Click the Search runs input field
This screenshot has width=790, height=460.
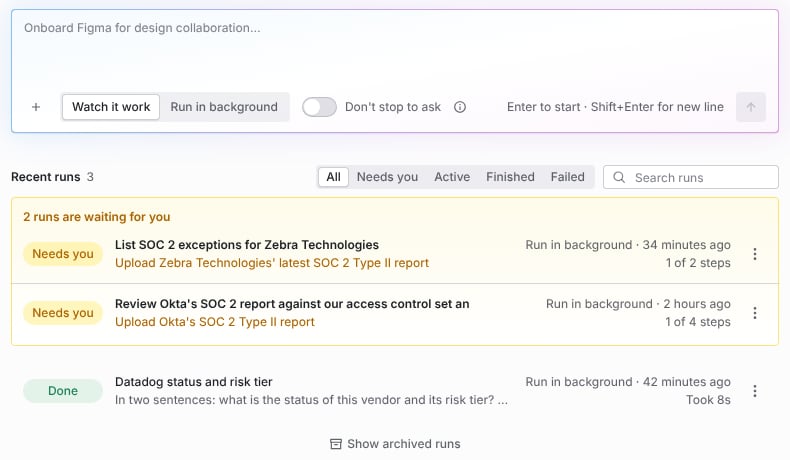690,177
